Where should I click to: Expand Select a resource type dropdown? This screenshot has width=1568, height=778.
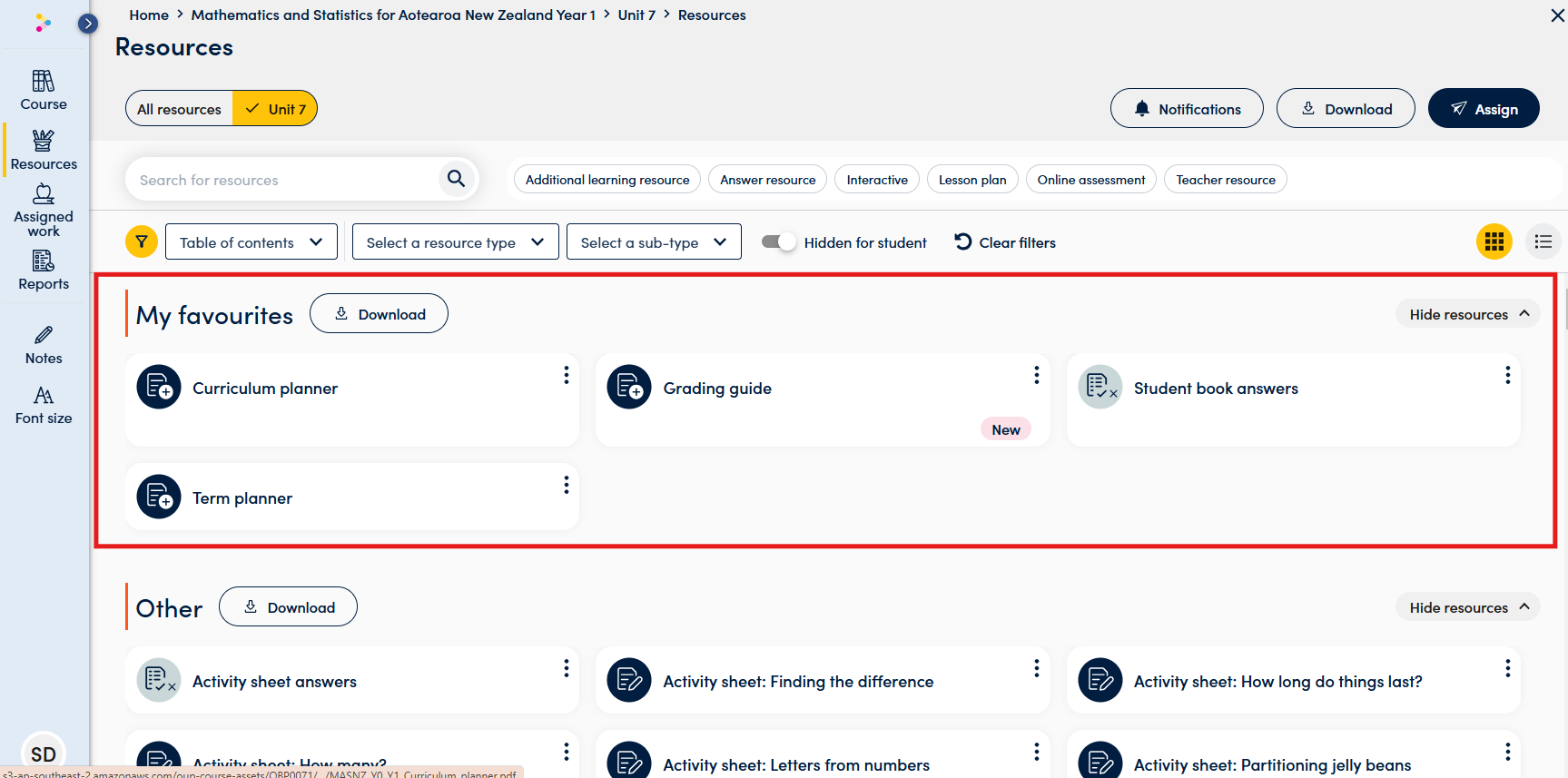[455, 242]
